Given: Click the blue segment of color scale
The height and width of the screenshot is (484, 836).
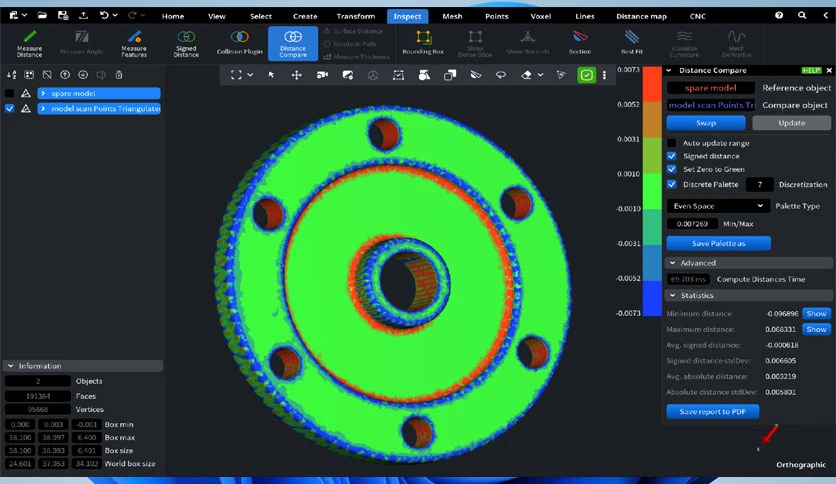Looking at the screenshot, I should point(652,299).
